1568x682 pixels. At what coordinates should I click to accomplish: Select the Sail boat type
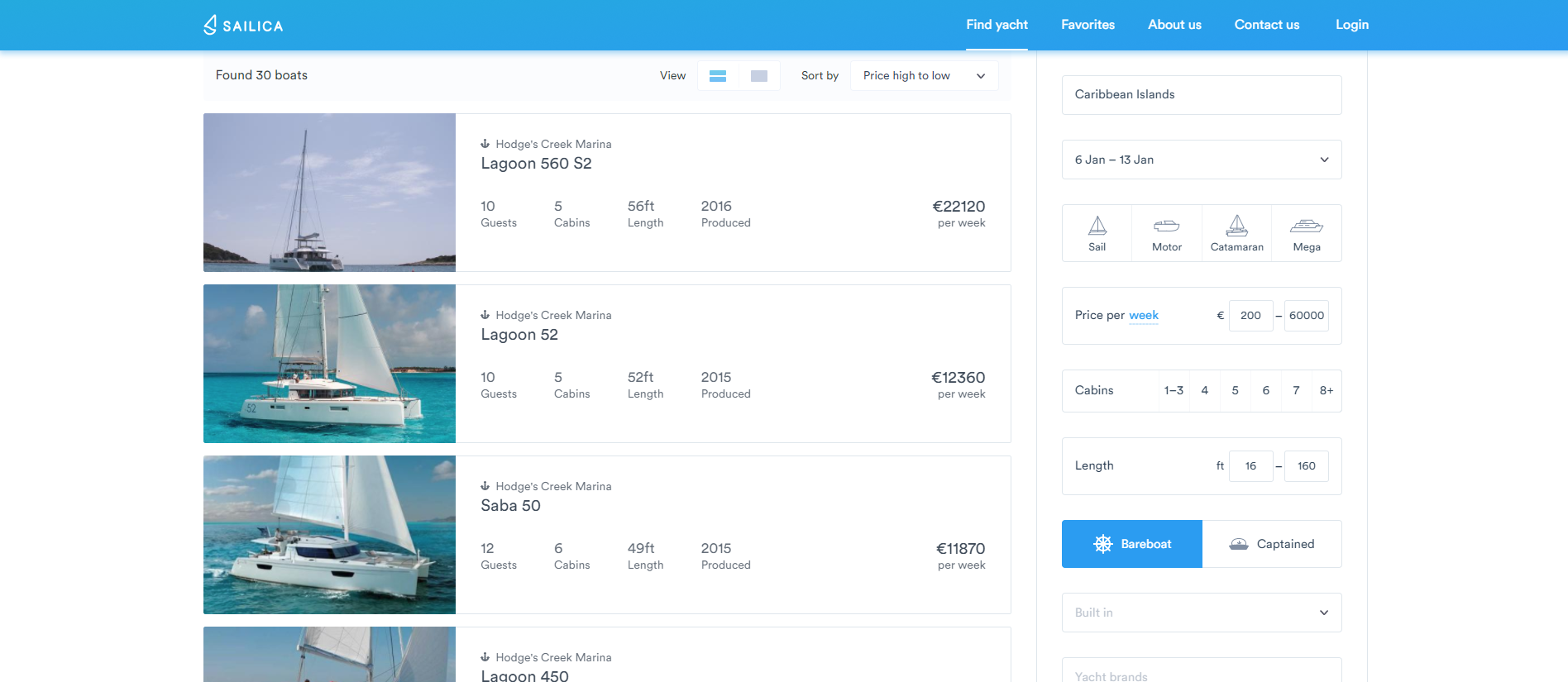click(x=1097, y=233)
